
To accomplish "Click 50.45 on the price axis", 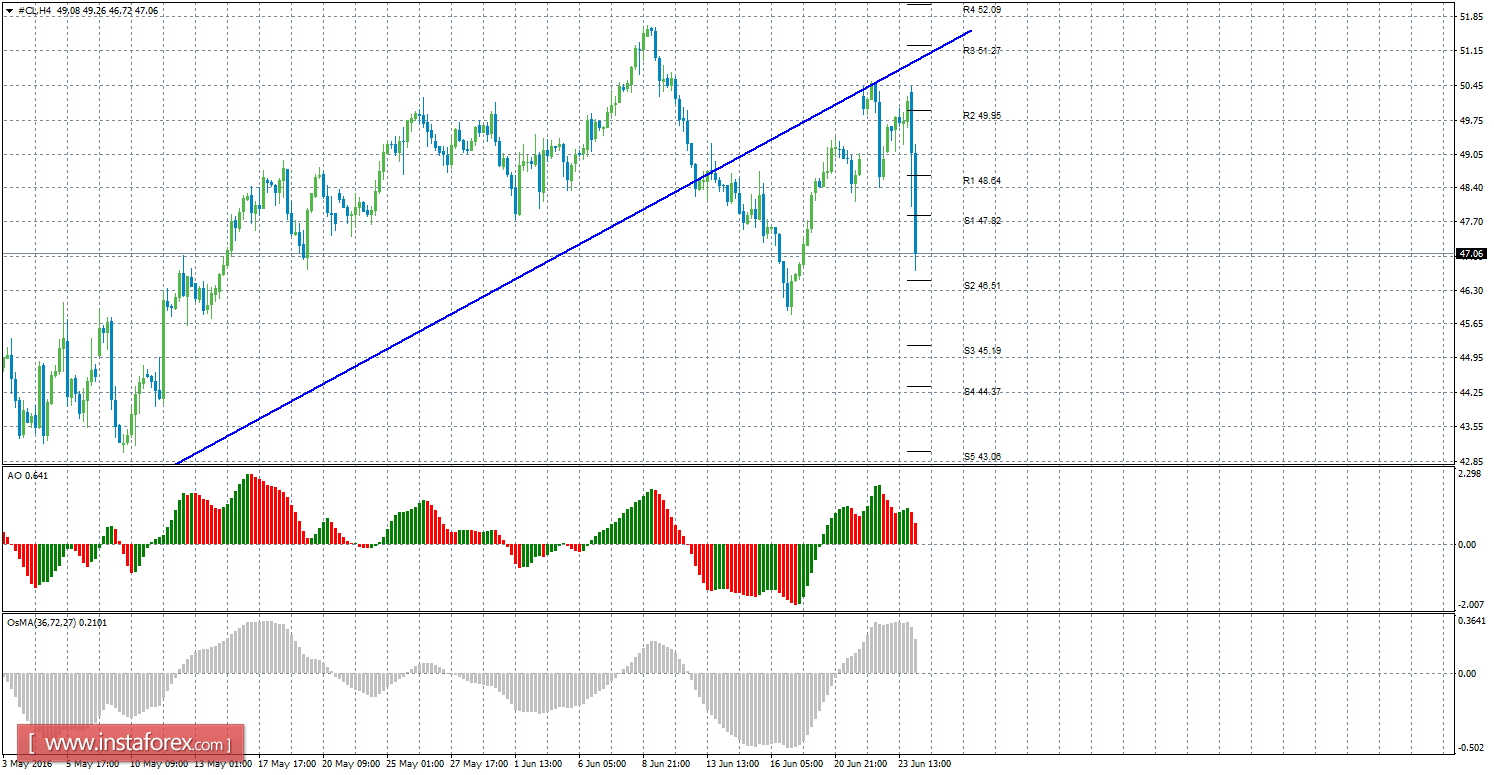I will coord(1471,86).
